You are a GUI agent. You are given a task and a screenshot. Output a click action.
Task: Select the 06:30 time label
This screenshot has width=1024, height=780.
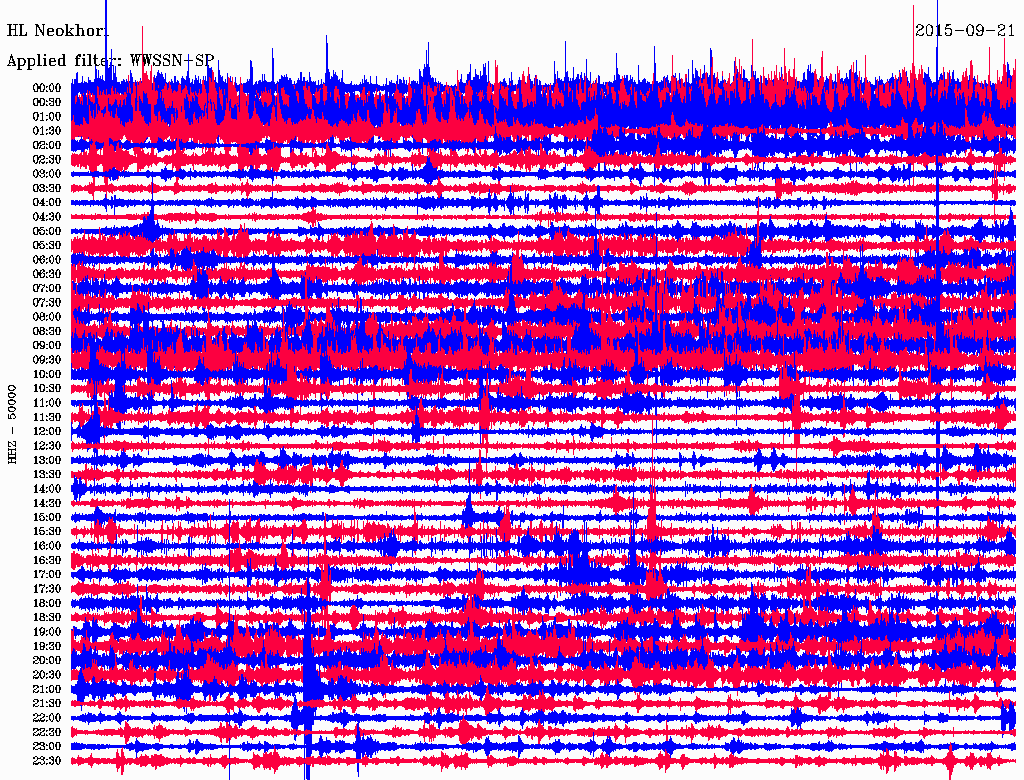(47, 274)
